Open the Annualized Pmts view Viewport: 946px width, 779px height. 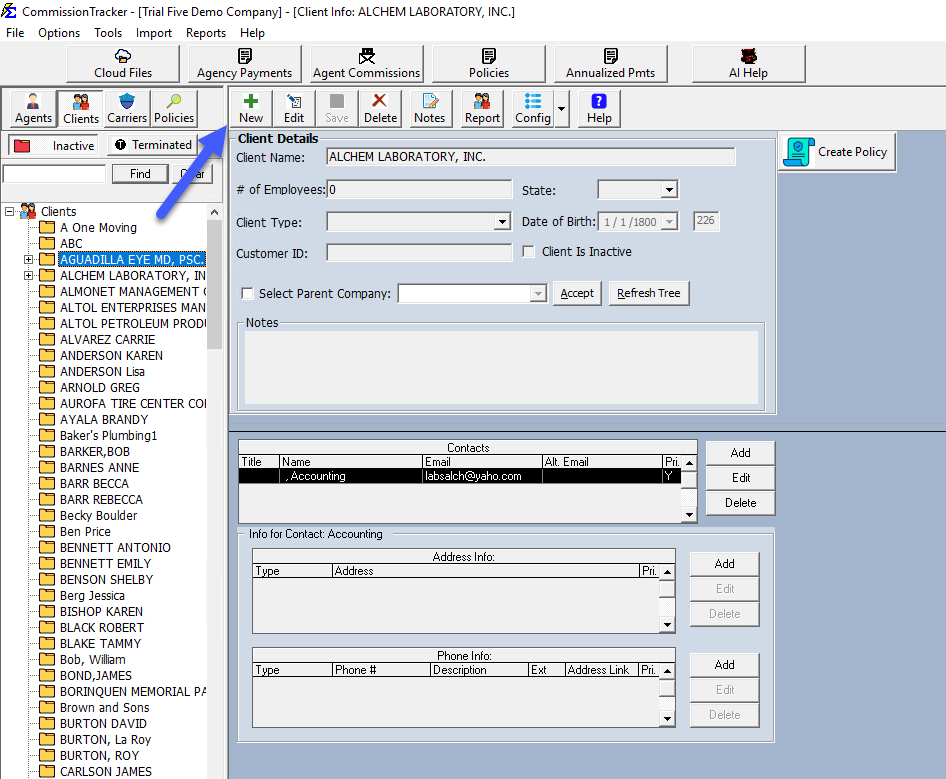pyautogui.click(x=610, y=63)
